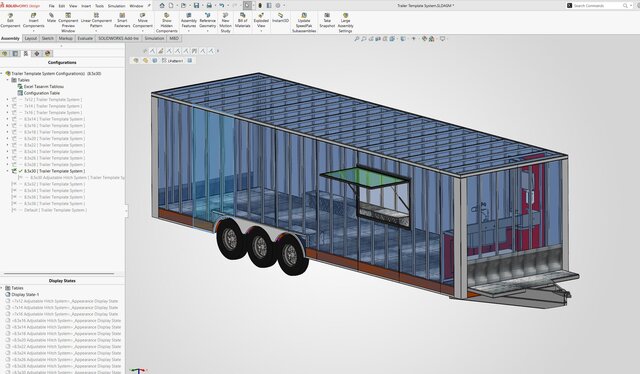Open Reference Geometry
640x374 pixels.
click(x=207, y=20)
